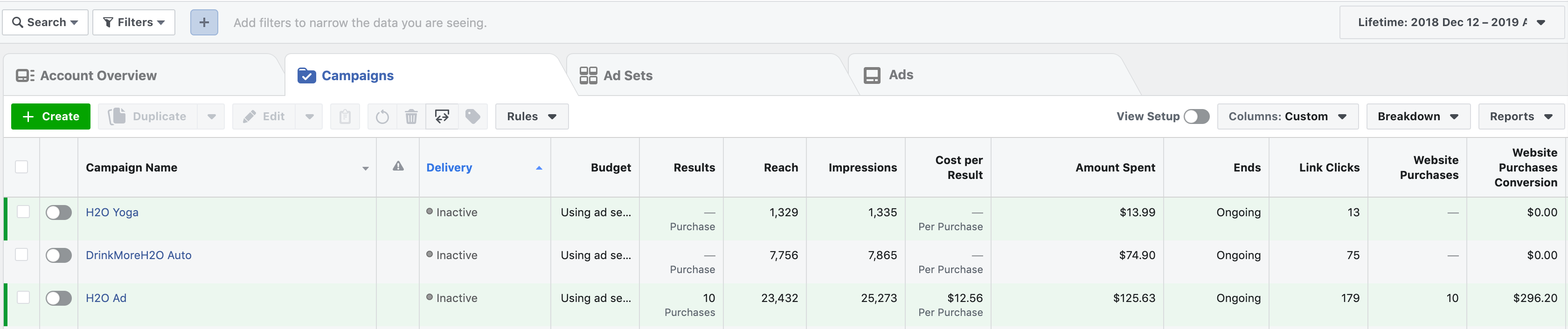Click the warning triangle column icon
Screen dimensions: 1568x329
point(398,167)
